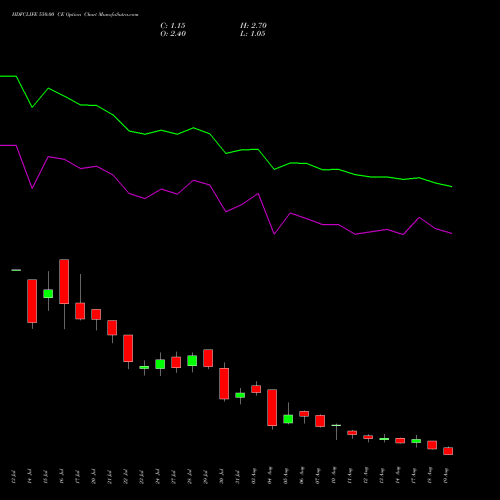Click the chart title text HDFCLIFE CE Options
500x500 pixels.
tap(75, 15)
